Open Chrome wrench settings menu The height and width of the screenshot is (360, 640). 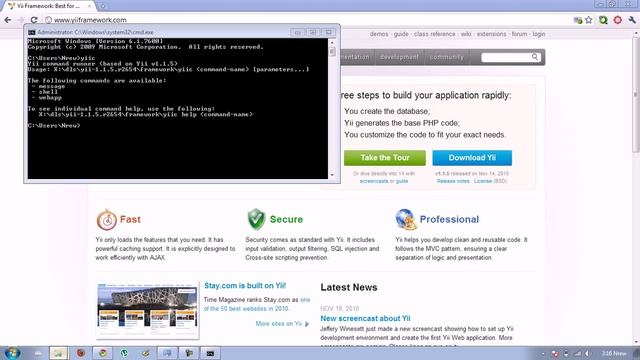[632, 20]
